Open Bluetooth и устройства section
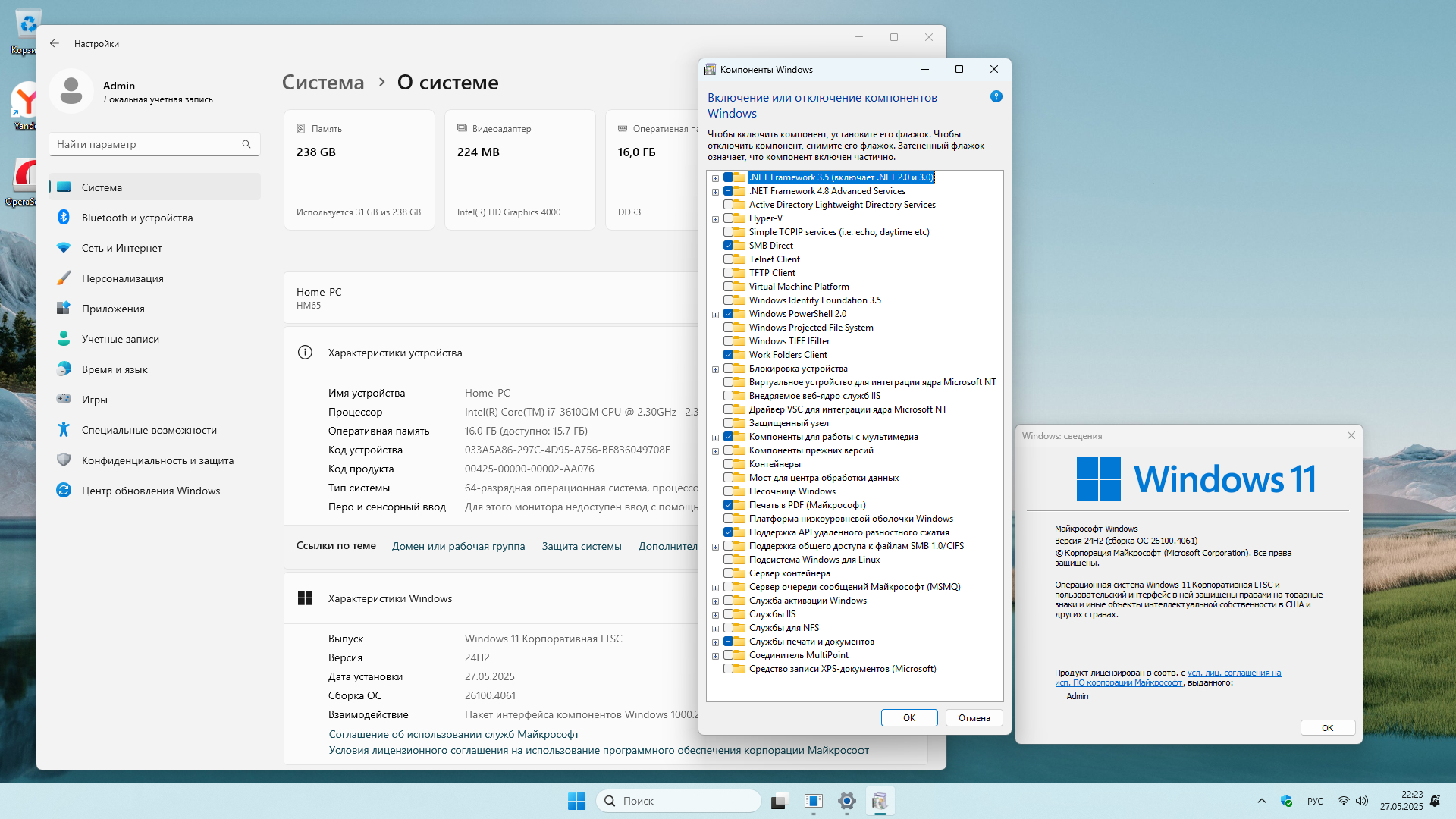The height and width of the screenshot is (819, 1456). click(x=137, y=218)
